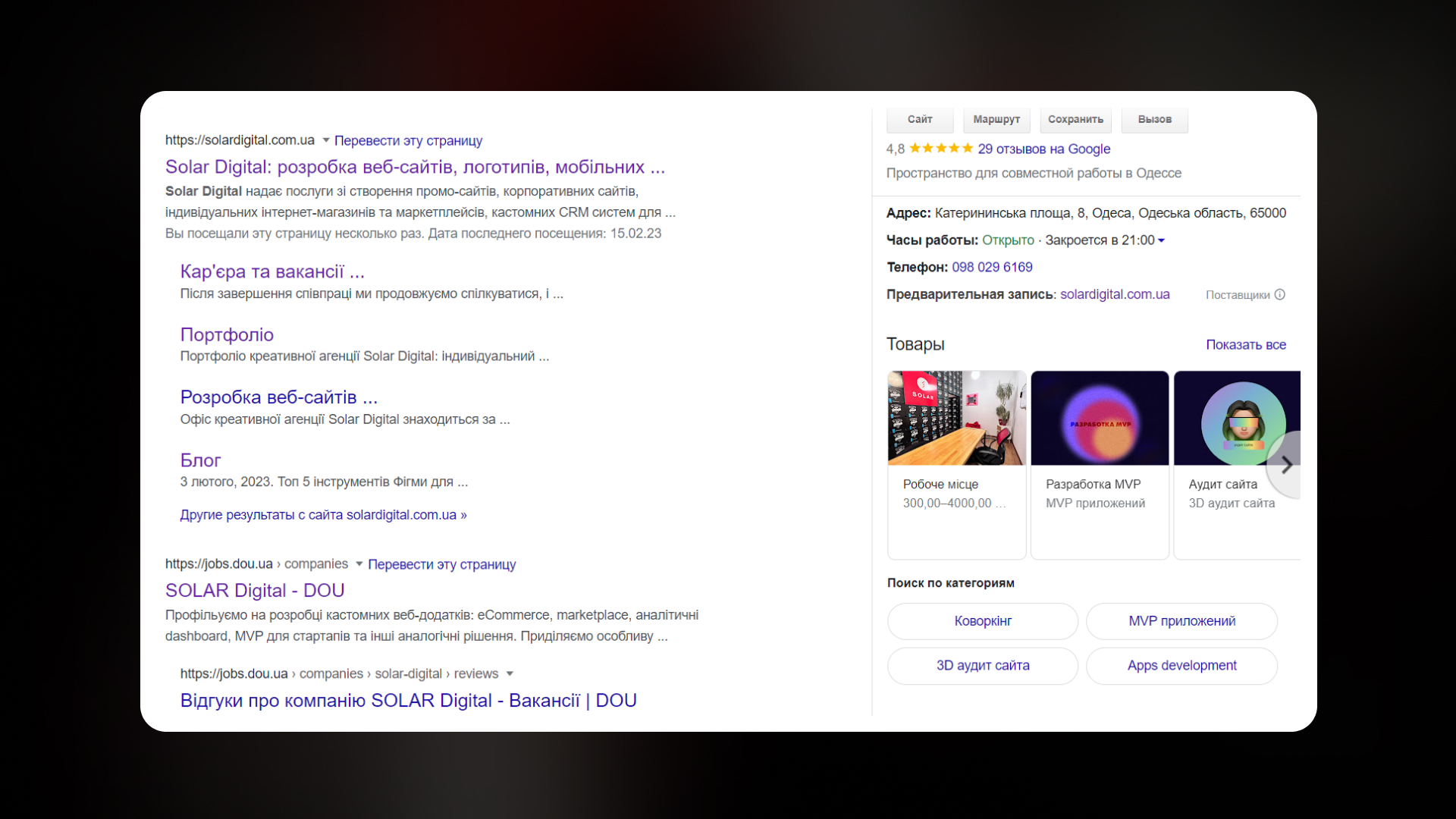Viewport: 1456px width, 819px height.
Task: Open the Портфоліо sitelink
Action: [227, 334]
